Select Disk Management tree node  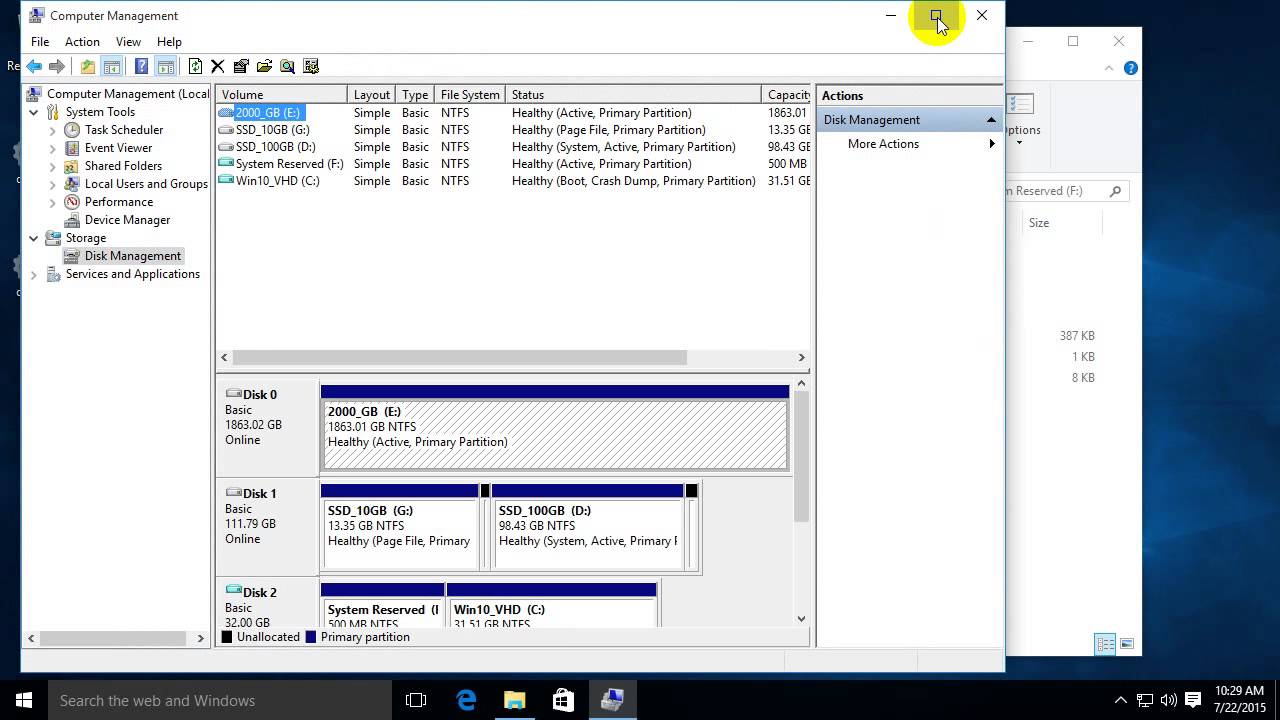(133, 256)
